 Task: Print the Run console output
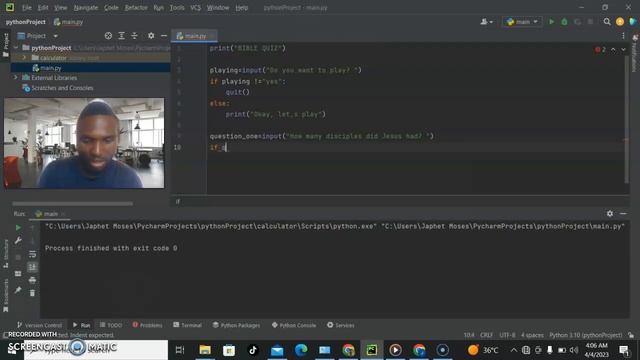[32, 280]
